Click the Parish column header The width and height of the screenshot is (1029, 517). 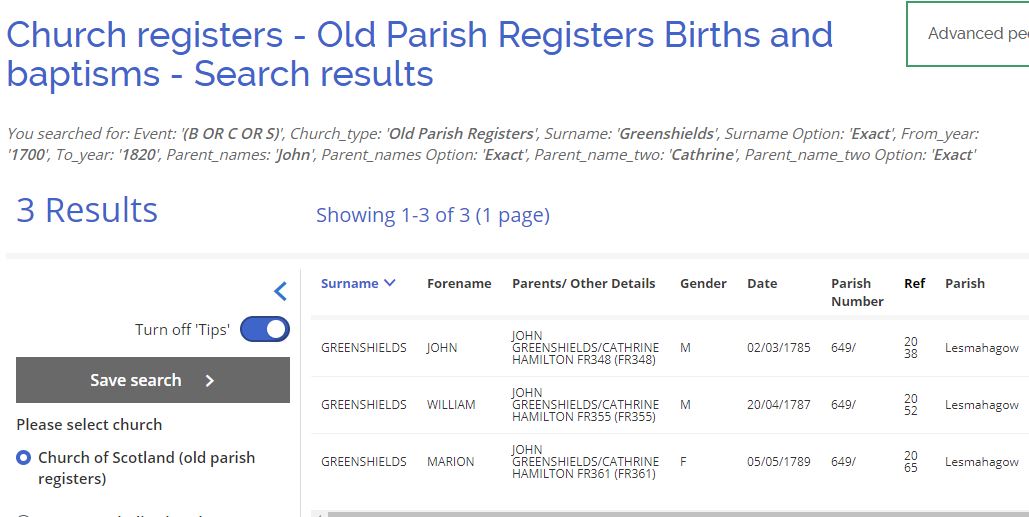[965, 283]
